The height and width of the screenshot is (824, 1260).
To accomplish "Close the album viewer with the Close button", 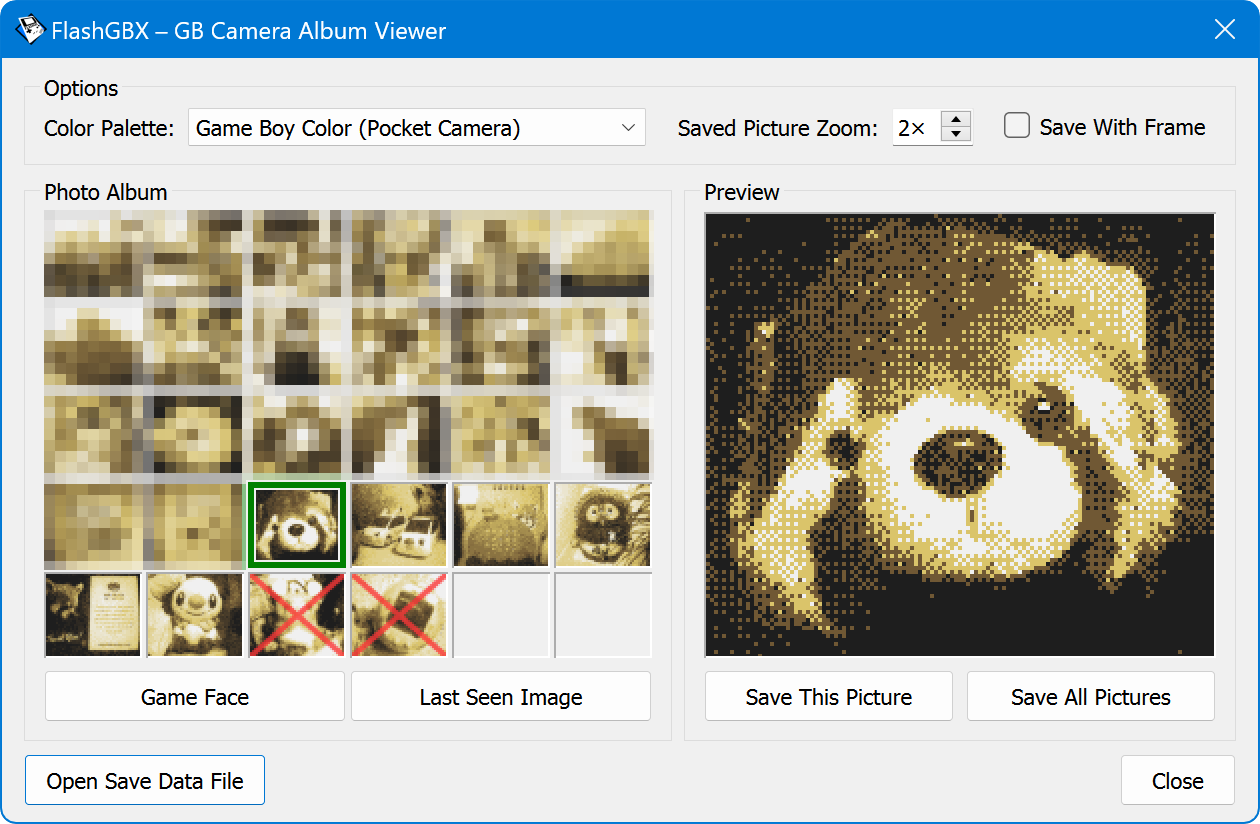I will point(1177,780).
